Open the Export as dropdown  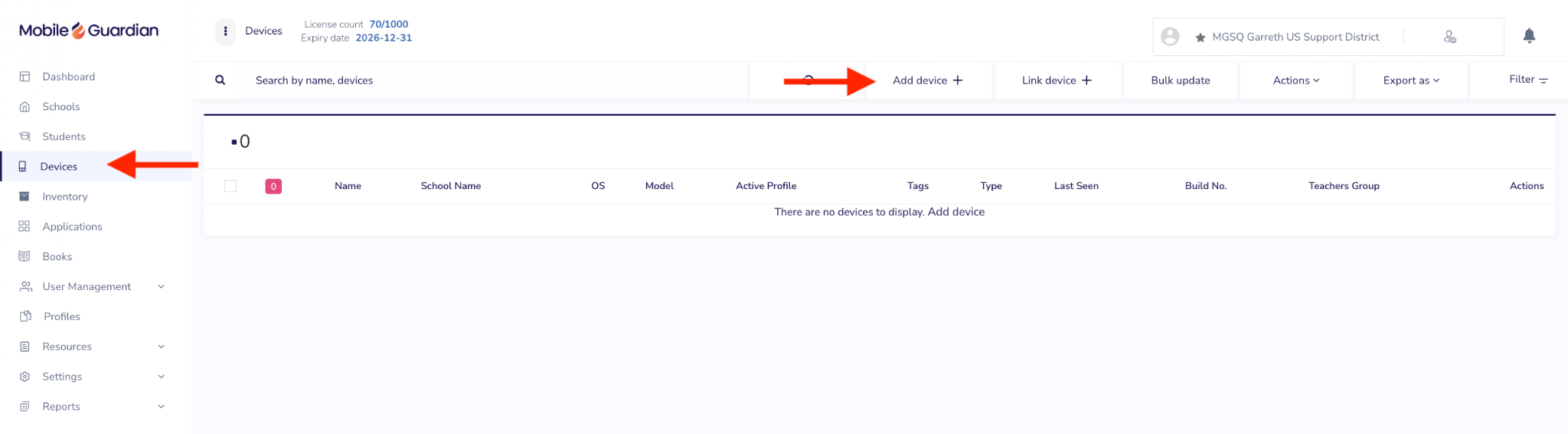[1411, 80]
